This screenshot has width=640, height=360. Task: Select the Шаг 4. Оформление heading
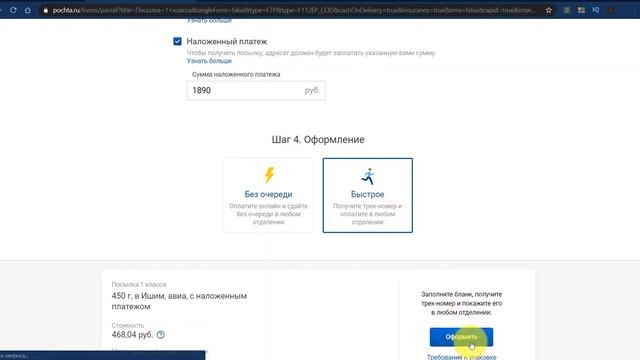coord(318,140)
